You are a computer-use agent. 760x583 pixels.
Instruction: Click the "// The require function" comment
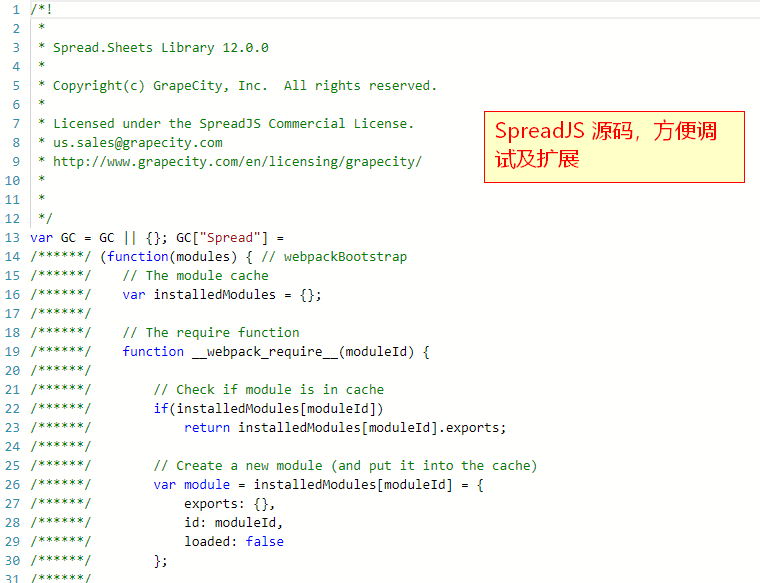(x=210, y=332)
